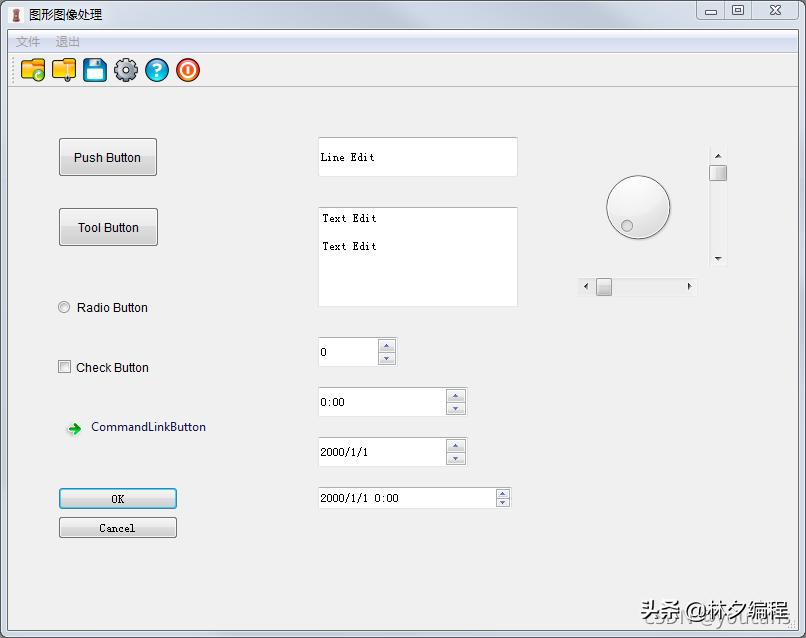Click the round dial knob
This screenshot has width=806, height=638.
point(638,207)
